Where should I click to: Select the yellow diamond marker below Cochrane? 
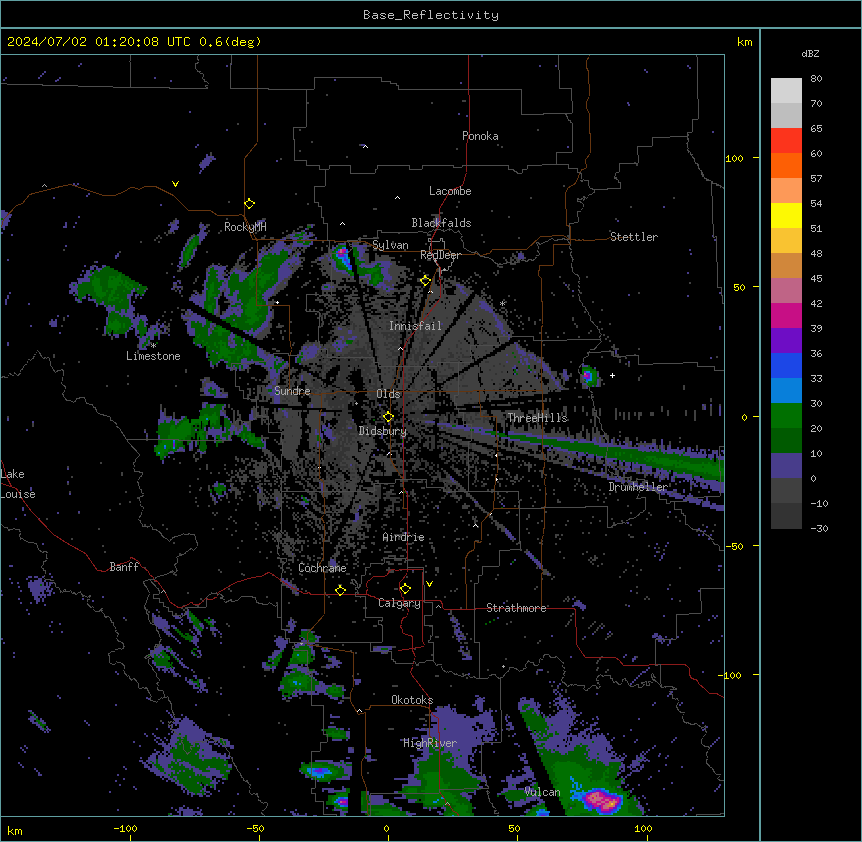pos(340,590)
